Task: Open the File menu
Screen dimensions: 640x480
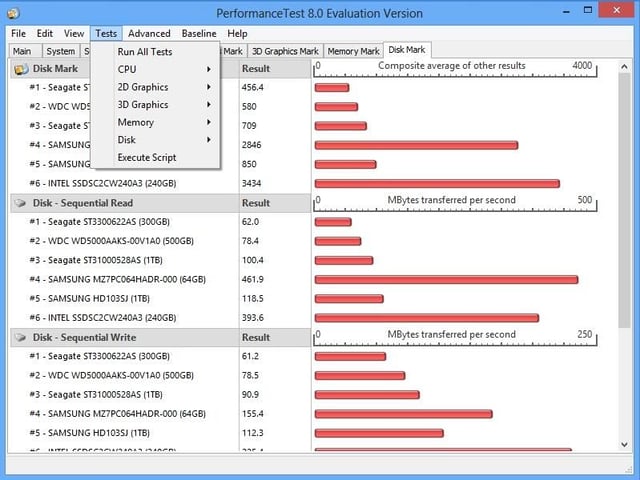Action: [18, 33]
